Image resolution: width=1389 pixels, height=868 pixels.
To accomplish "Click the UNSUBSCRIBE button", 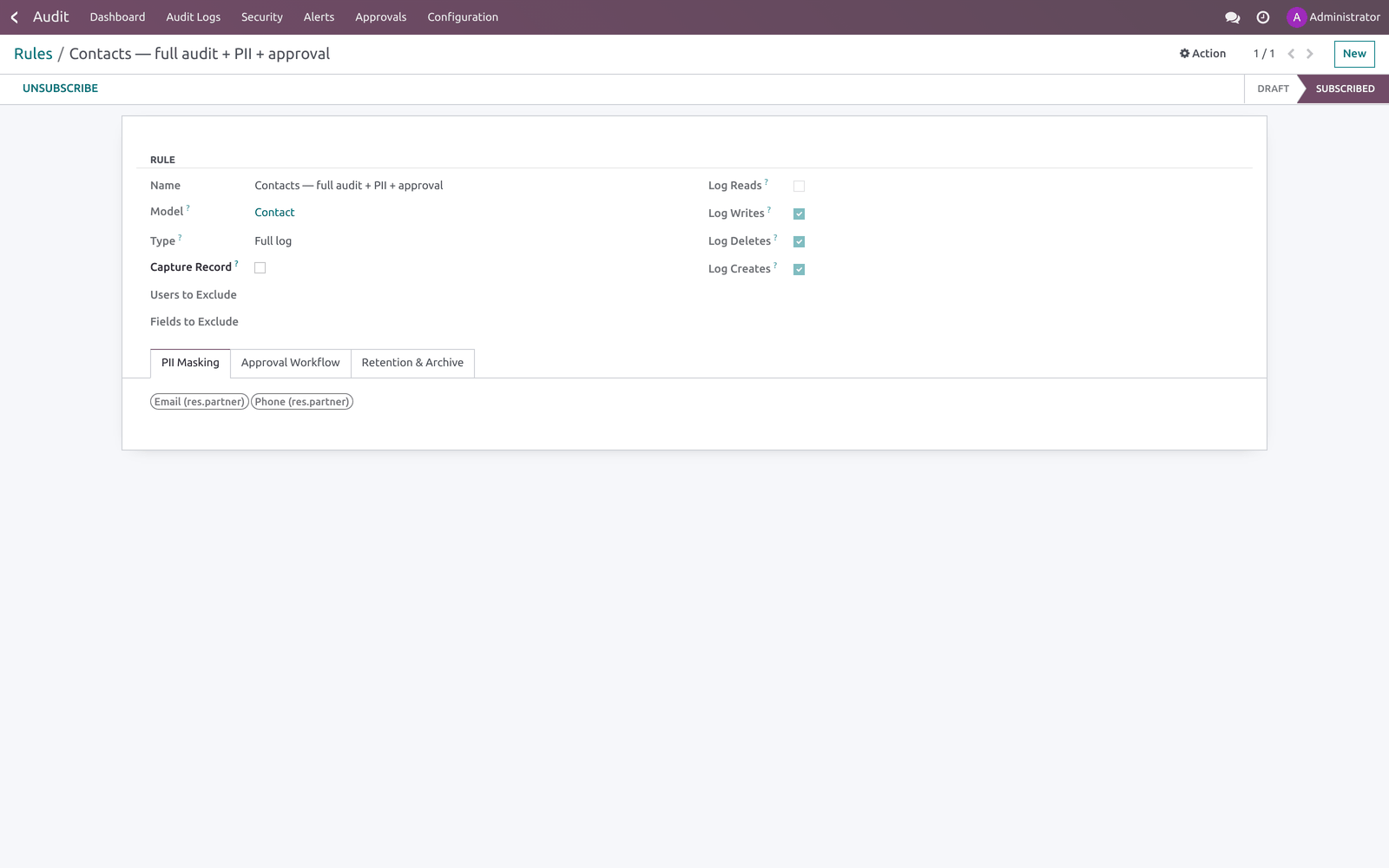I will tap(60, 89).
